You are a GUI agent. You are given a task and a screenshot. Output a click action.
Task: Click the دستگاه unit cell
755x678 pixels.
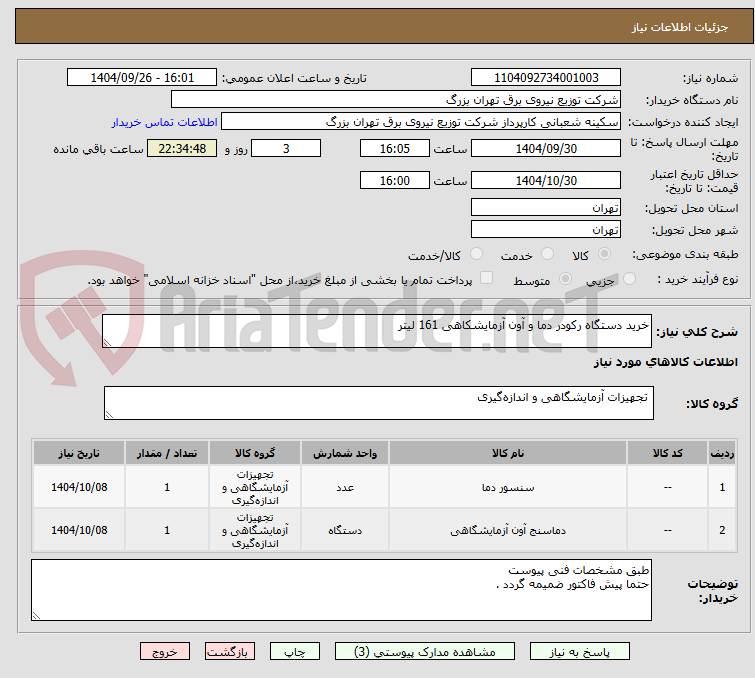(345, 530)
